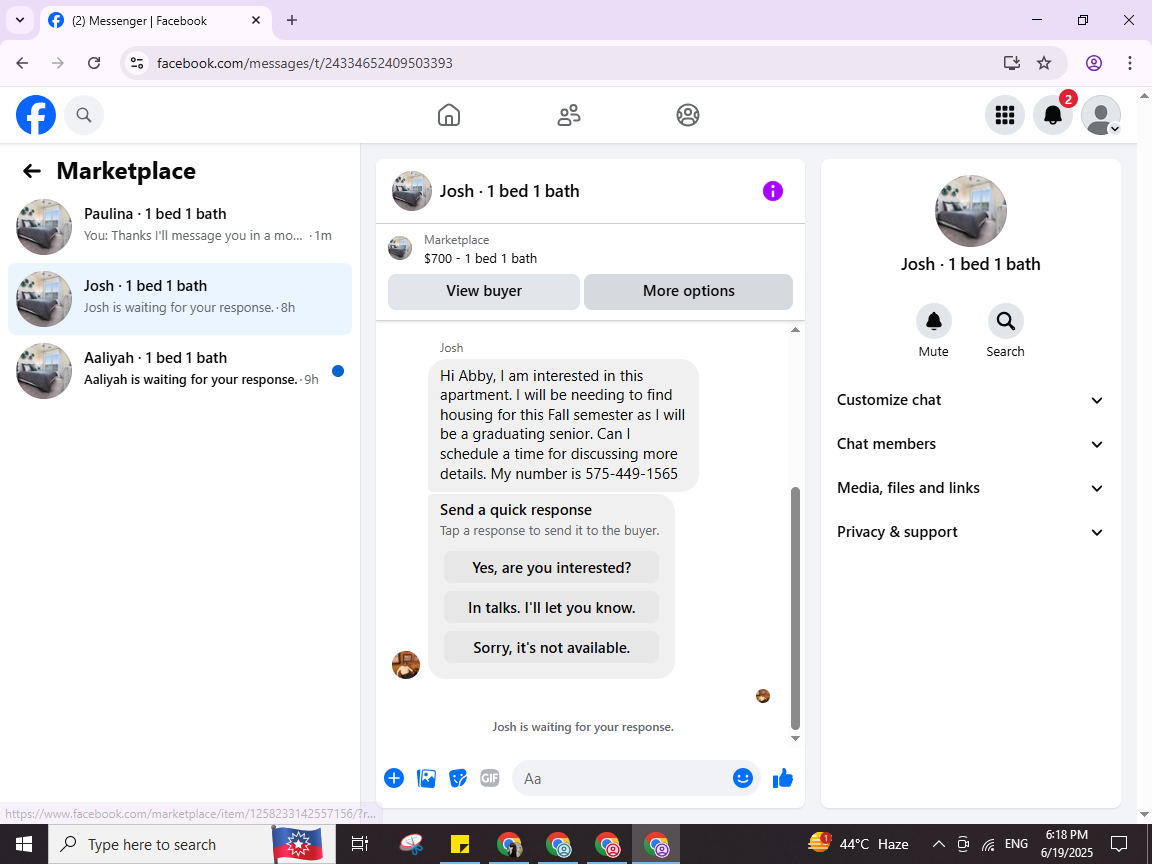Open Windows Start menu
The width and height of the screenshot is (1152, 864).
point(24,844)
